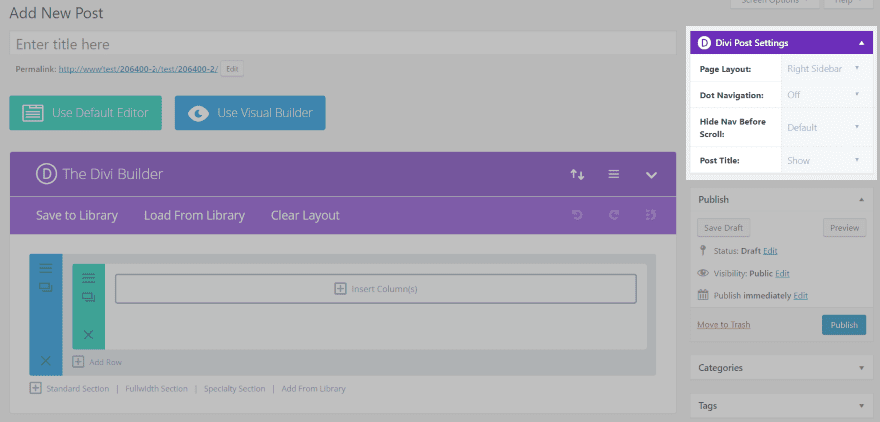The width and height of the screenshot is (880, 422).
Task: Add a Fullwidth Section
Action: coord(157,388)
